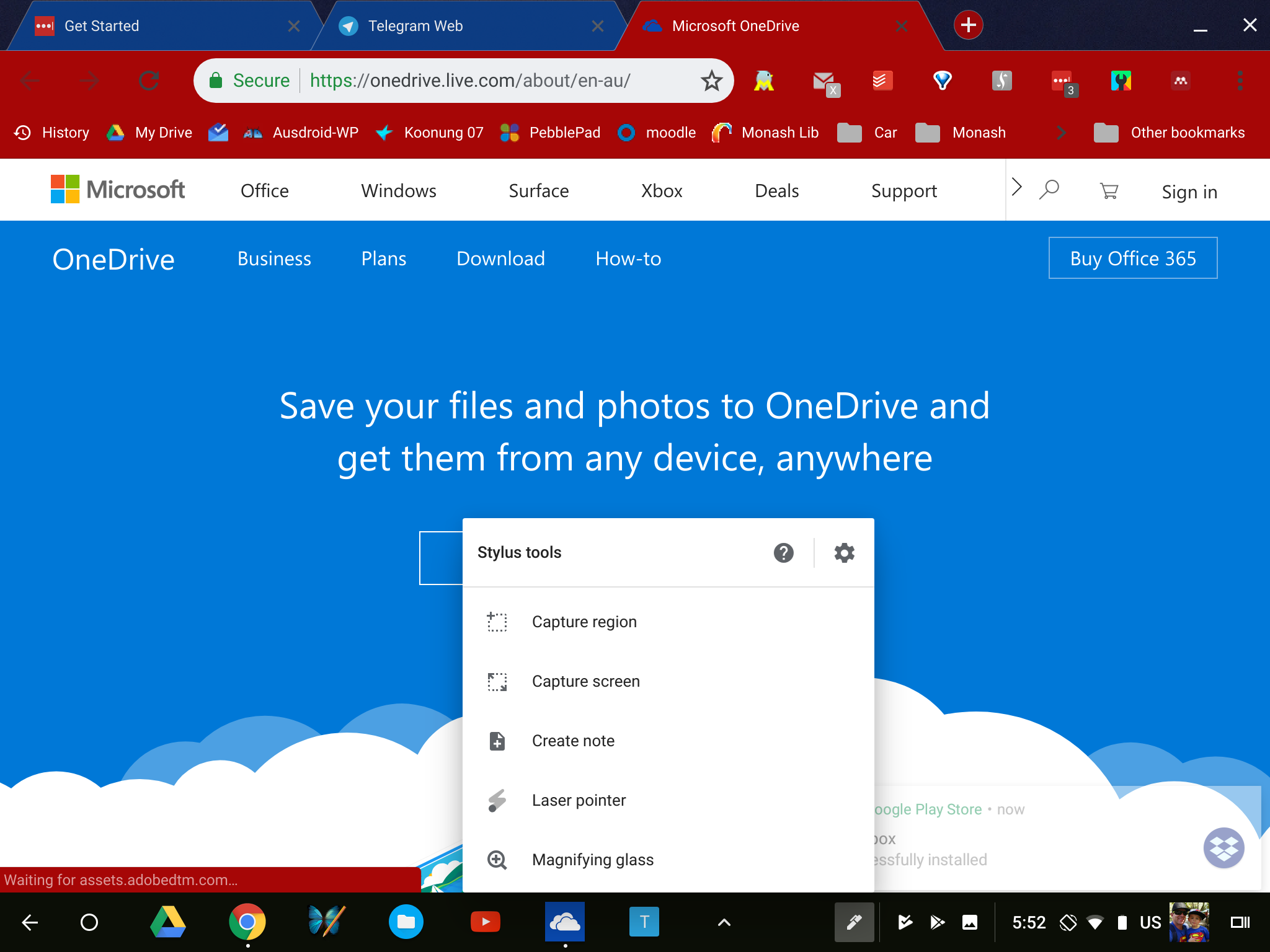Launch YouTube from shelf
This screenshot has height=952, width=1270.
point(486,922)
